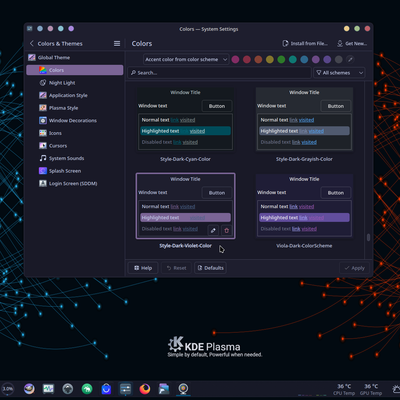Restore settings with Defaults button

[x=210, y=268]
